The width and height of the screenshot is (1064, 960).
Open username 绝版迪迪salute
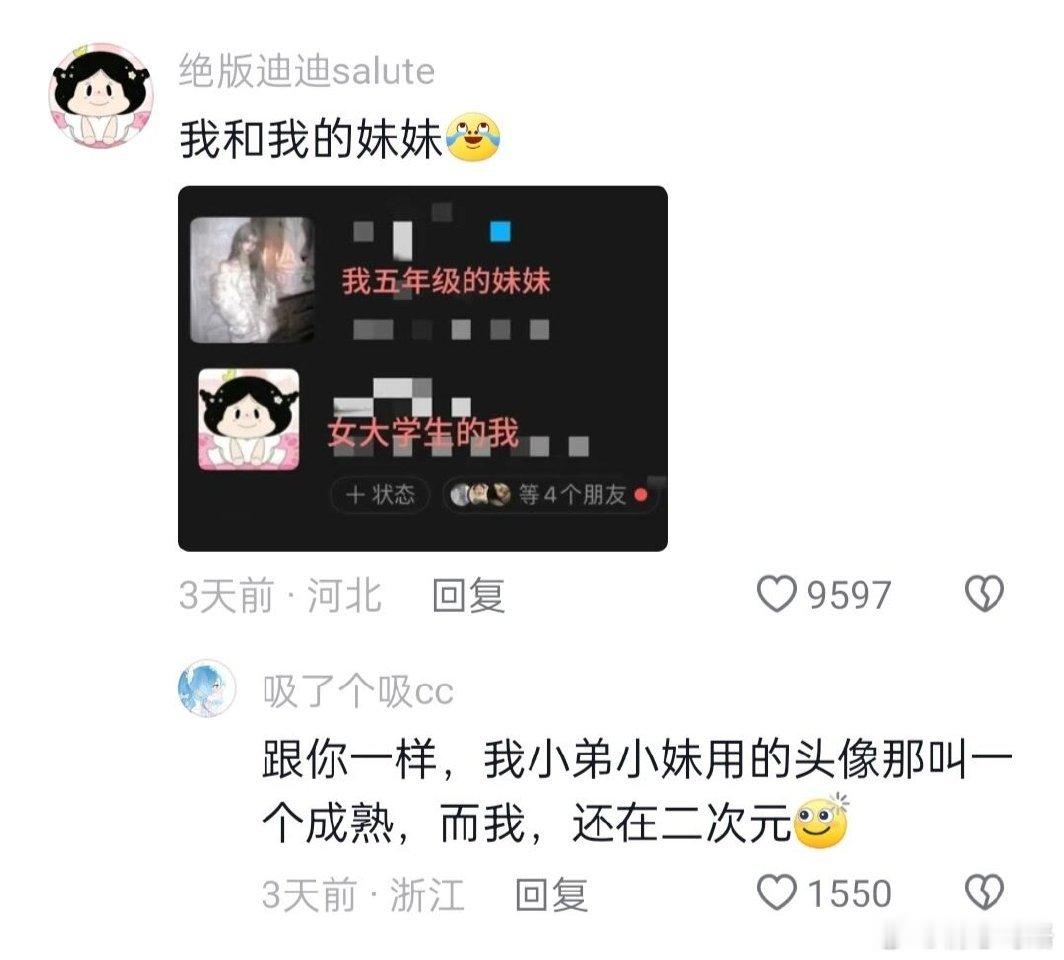click(307, 71)
